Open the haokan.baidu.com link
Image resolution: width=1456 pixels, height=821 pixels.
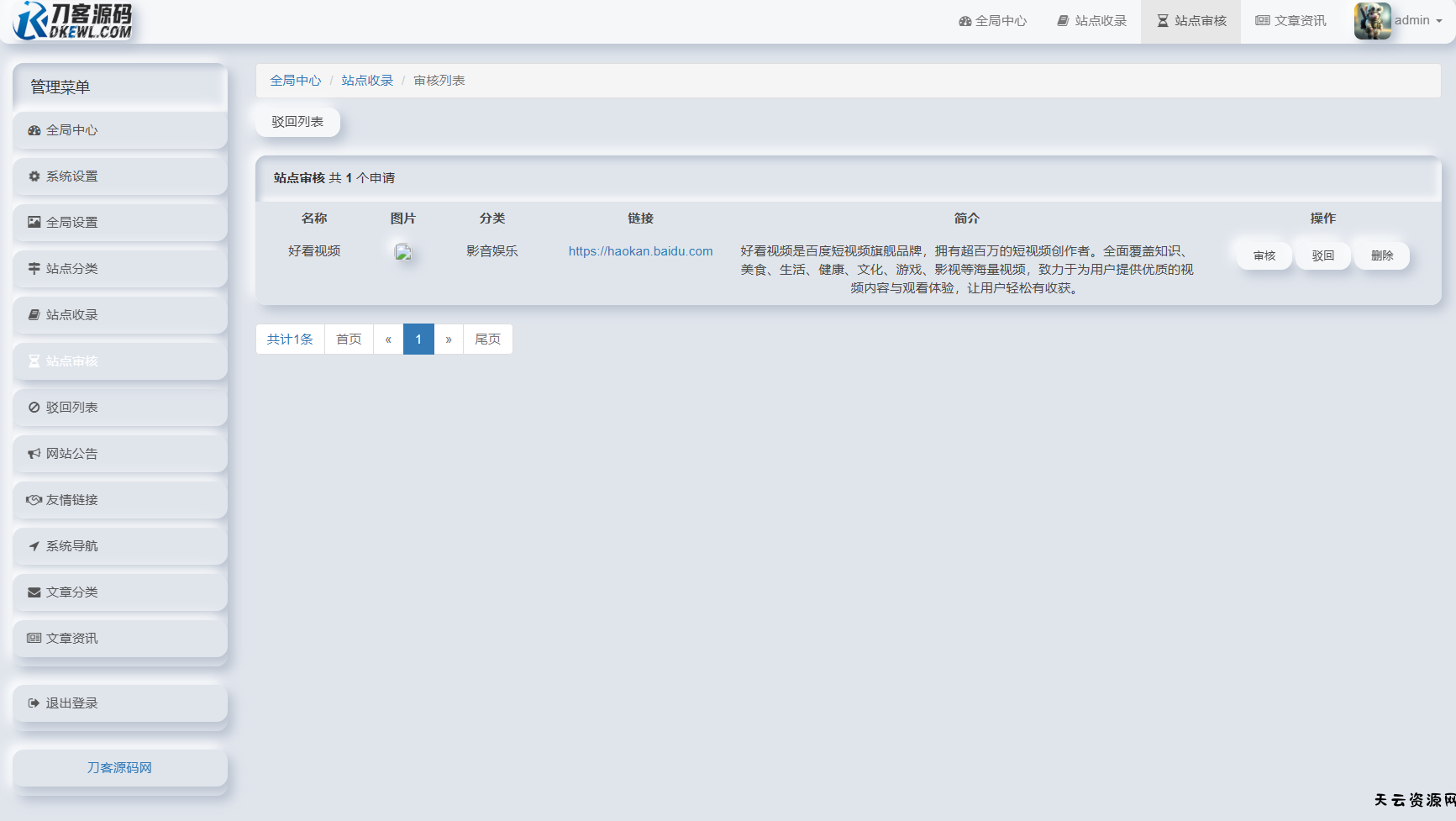pyautogui.click(x=640, y=251)
